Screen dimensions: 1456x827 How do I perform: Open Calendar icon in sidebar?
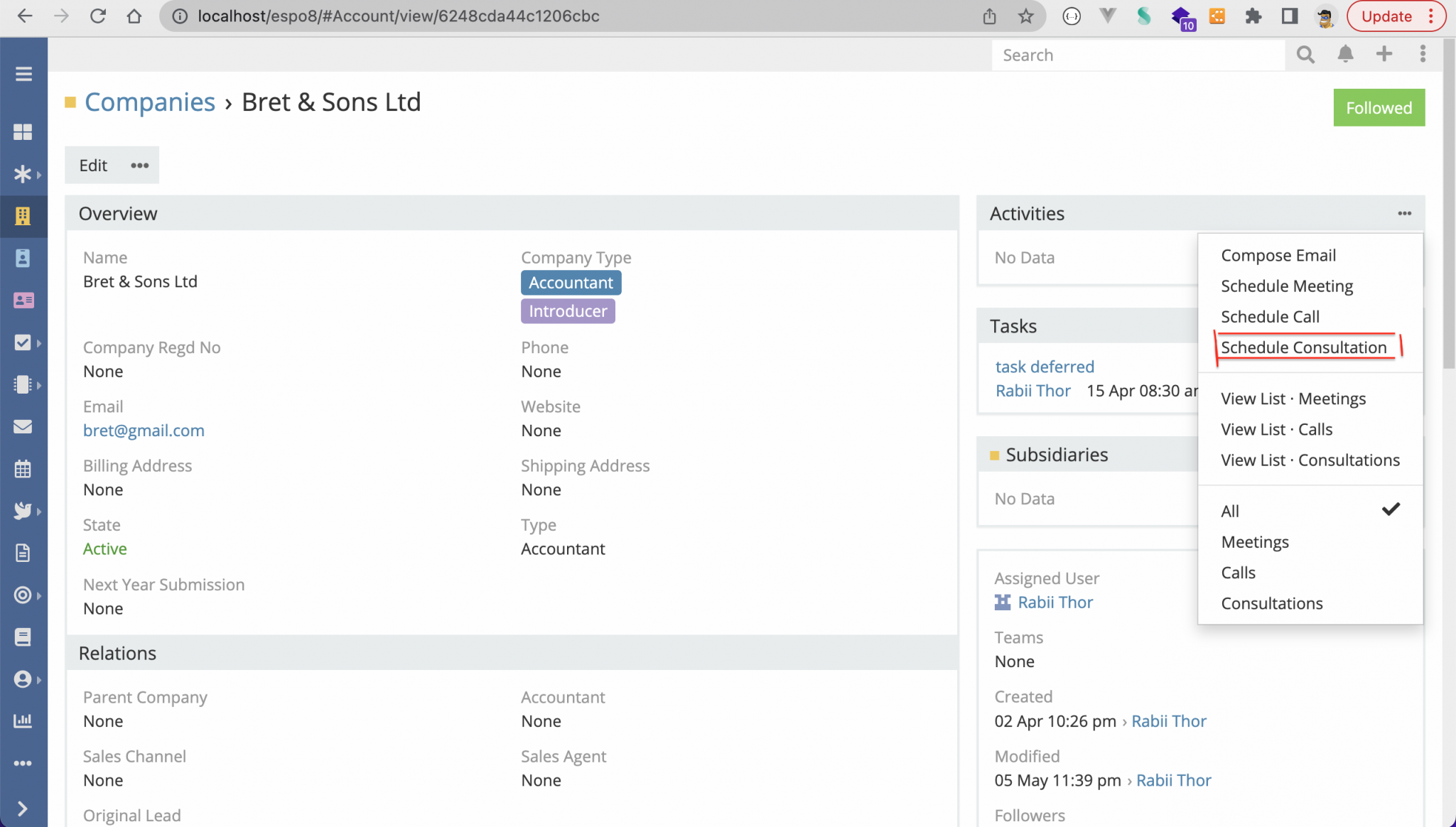click(x=23, y=469)
